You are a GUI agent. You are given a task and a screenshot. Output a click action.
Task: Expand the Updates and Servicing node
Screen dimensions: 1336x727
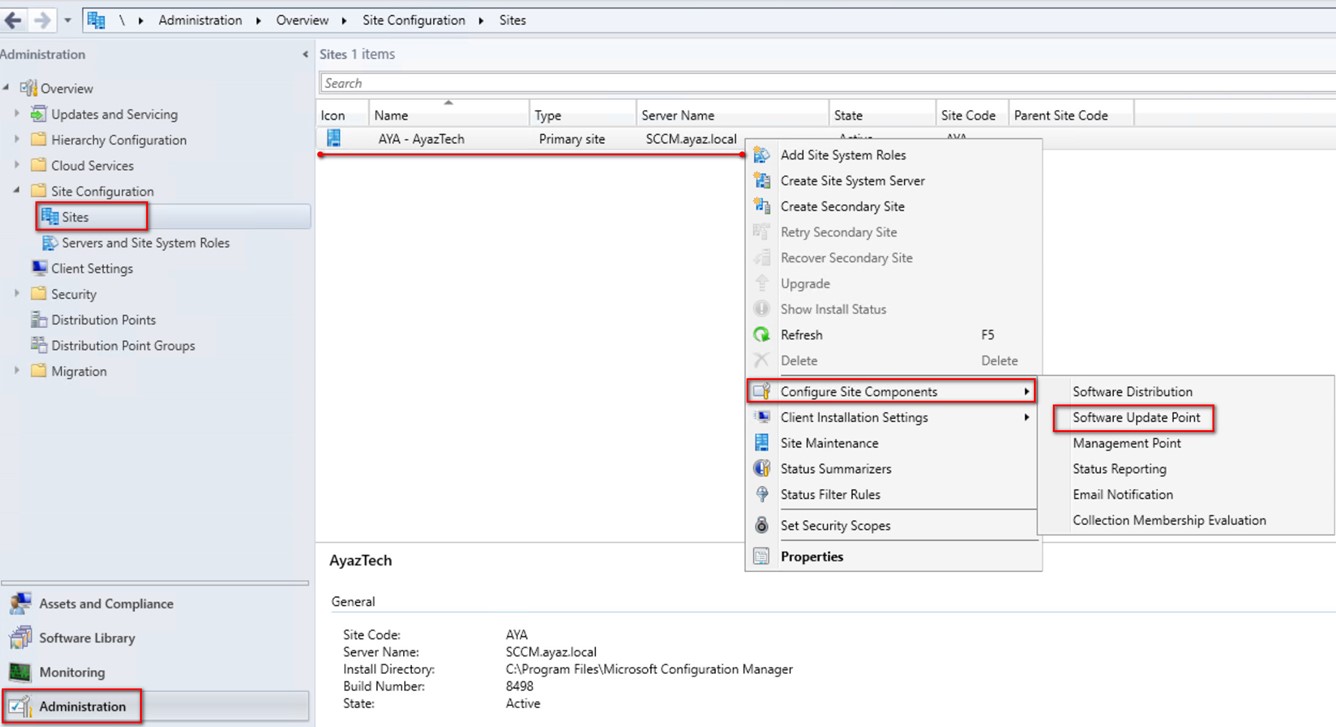pyautogui.click(x=17, y=114)
